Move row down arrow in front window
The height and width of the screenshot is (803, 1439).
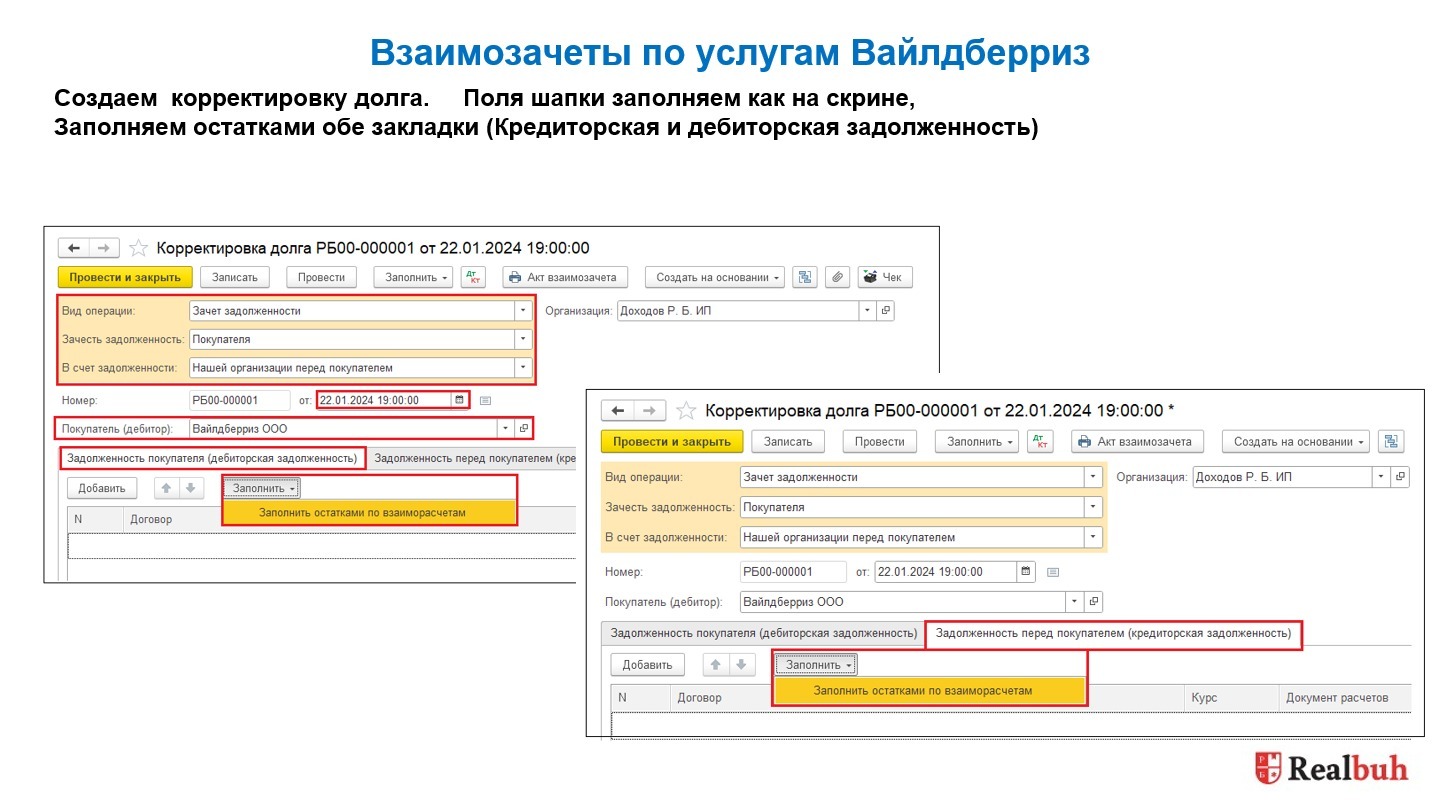pyautogui.click(x=741, y=664)
